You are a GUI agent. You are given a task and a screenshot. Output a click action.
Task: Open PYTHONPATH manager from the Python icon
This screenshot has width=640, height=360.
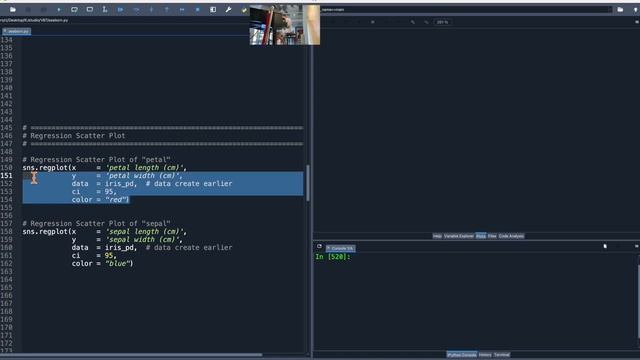point(244,10)
